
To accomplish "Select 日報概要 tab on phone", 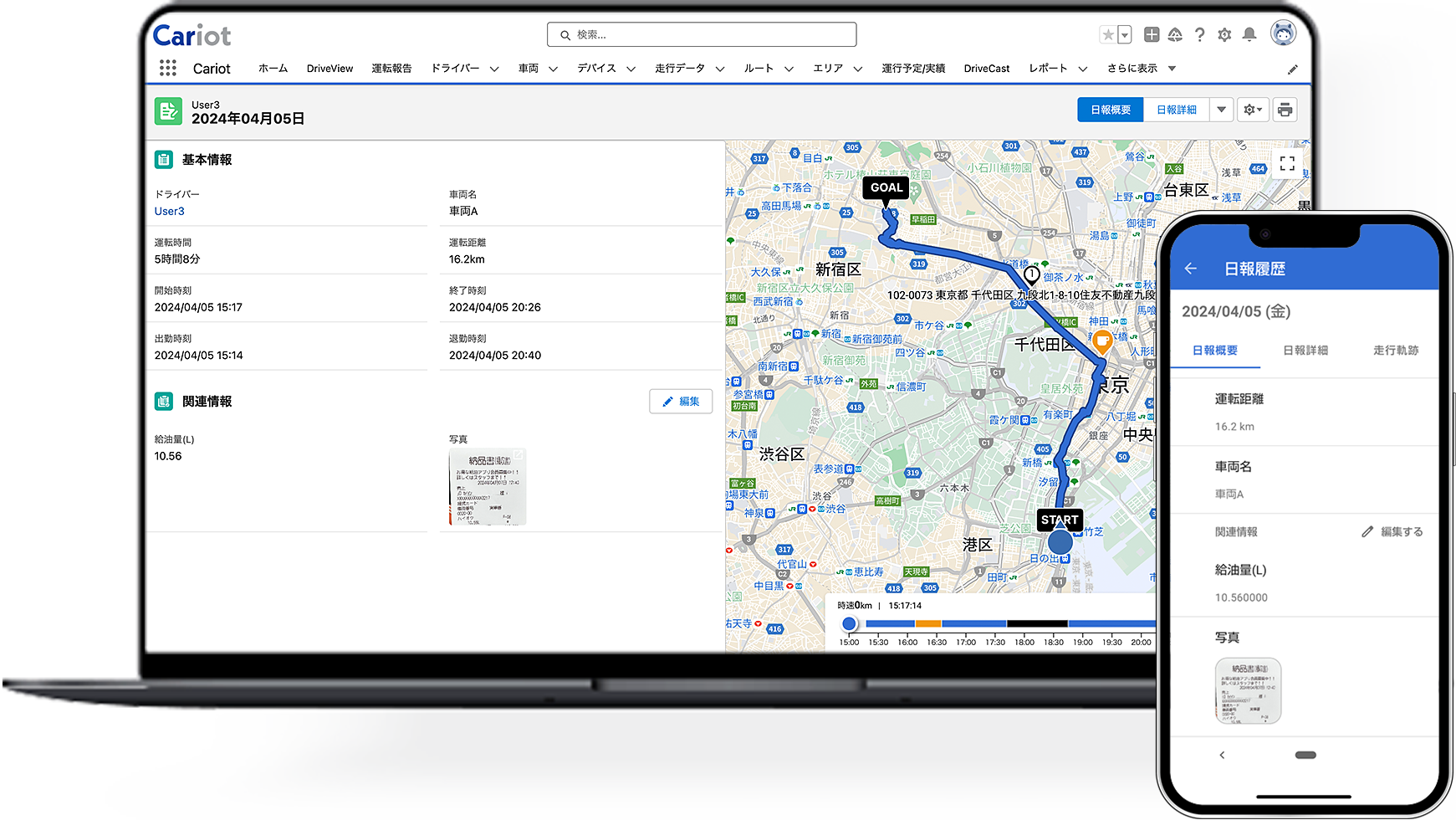I will 1215,351.
